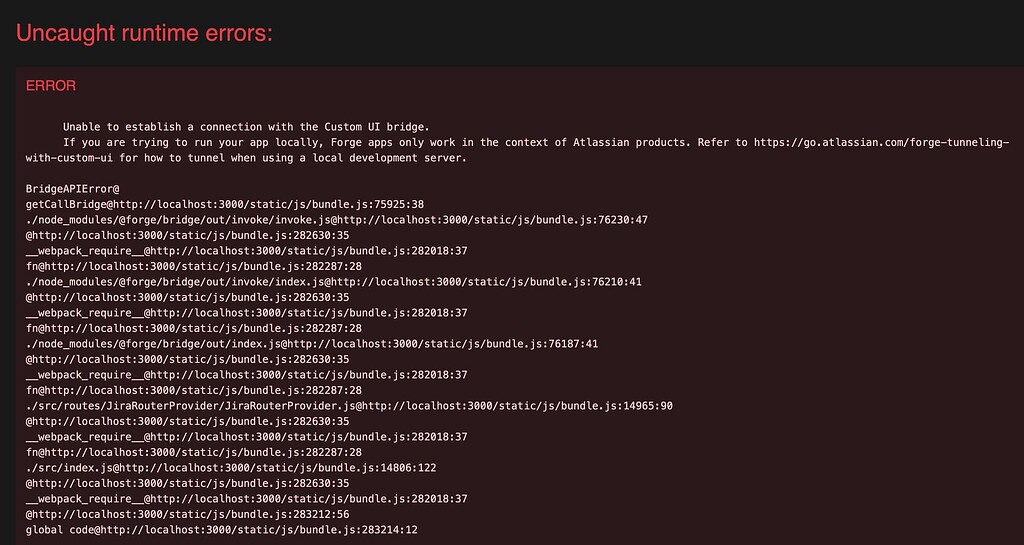1024x545 pixels.
Task: Select the ./src/index.js bundle.js:14806:122 stack frame
Action: 231,468
